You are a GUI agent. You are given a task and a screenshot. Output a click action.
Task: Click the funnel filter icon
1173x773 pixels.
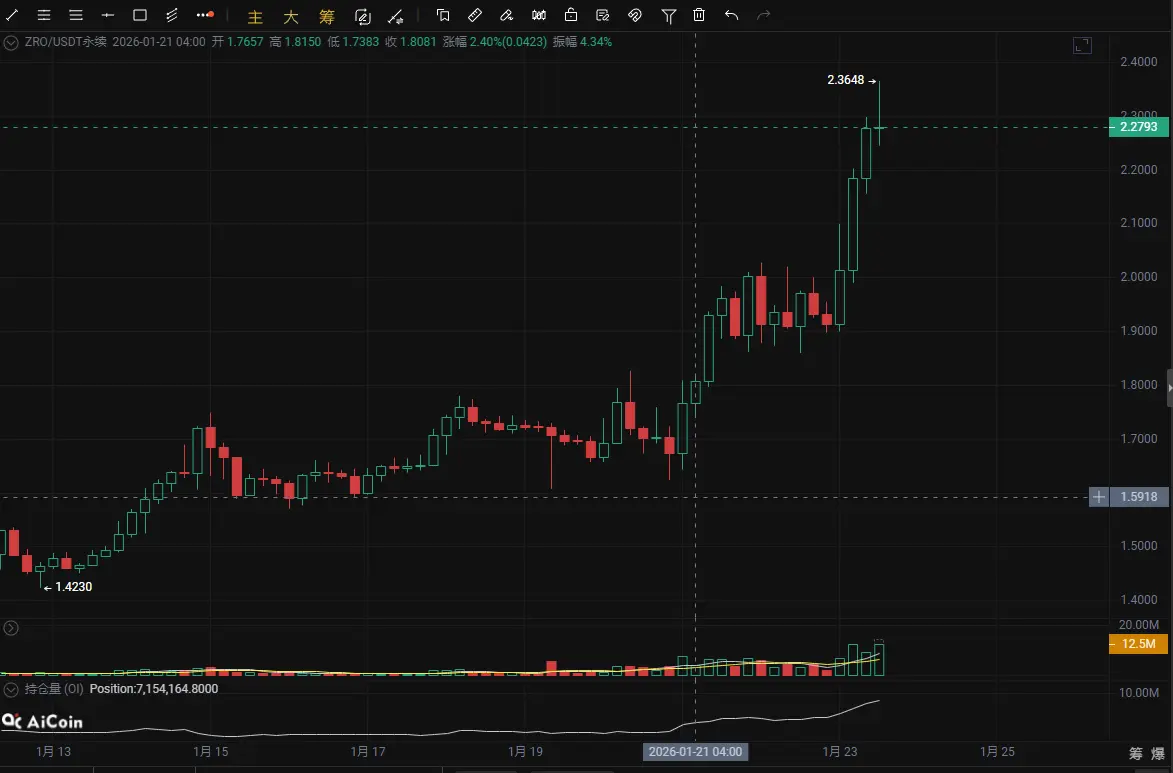click(x=669, y=16)
